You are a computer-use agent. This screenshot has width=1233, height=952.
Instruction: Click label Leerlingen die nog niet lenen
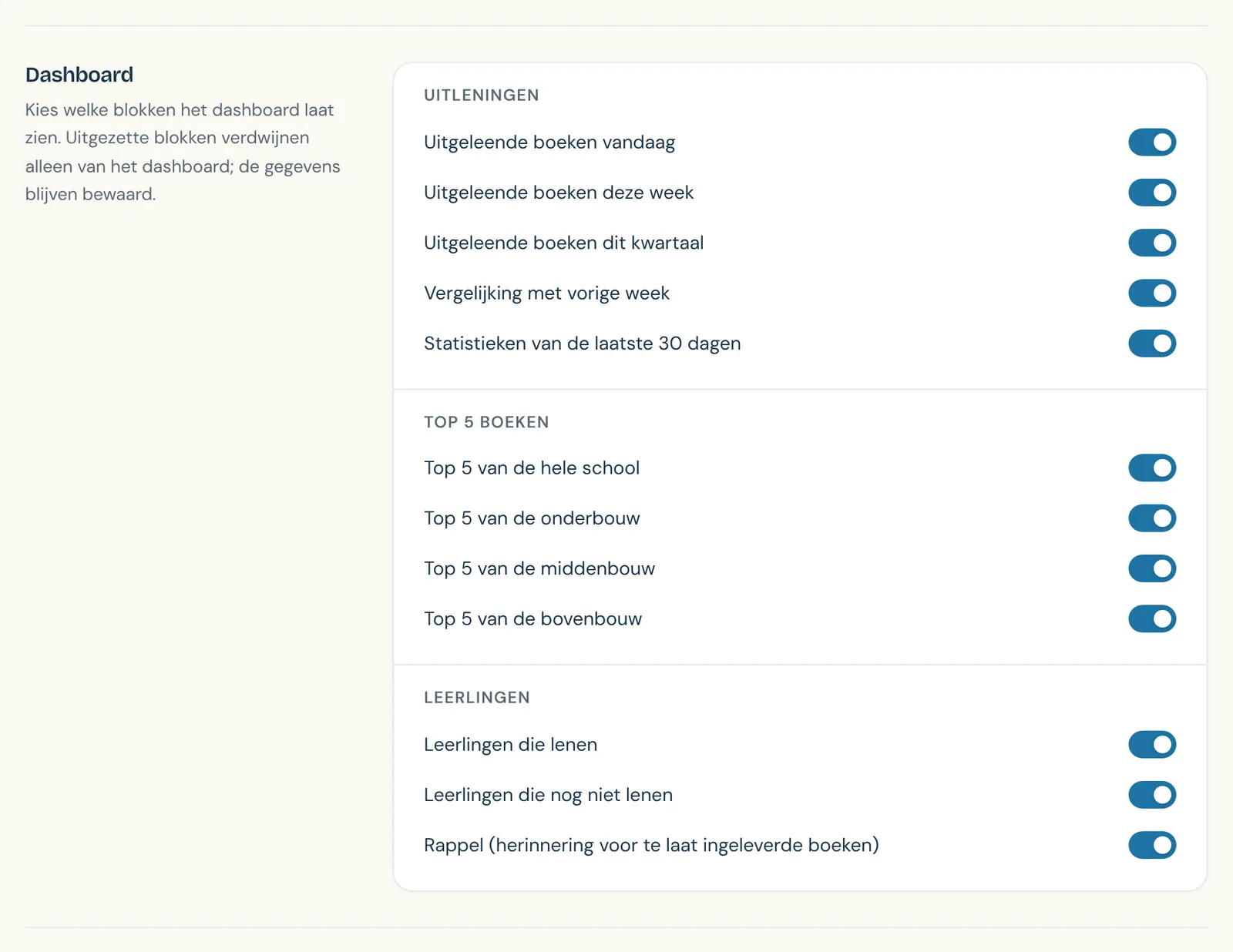click(x=549, y=795)
